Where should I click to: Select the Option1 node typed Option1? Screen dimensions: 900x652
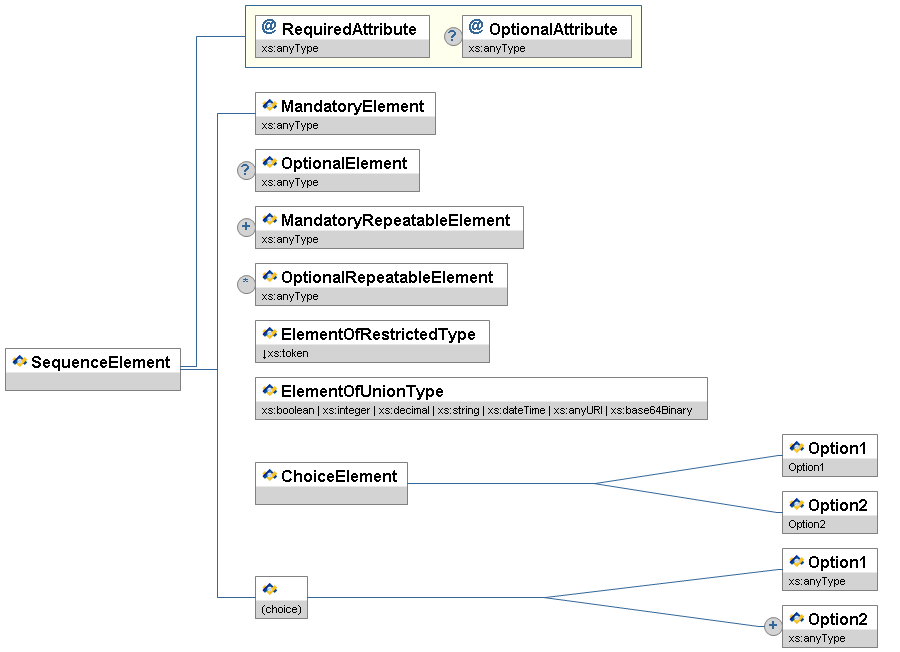[829, 455]
